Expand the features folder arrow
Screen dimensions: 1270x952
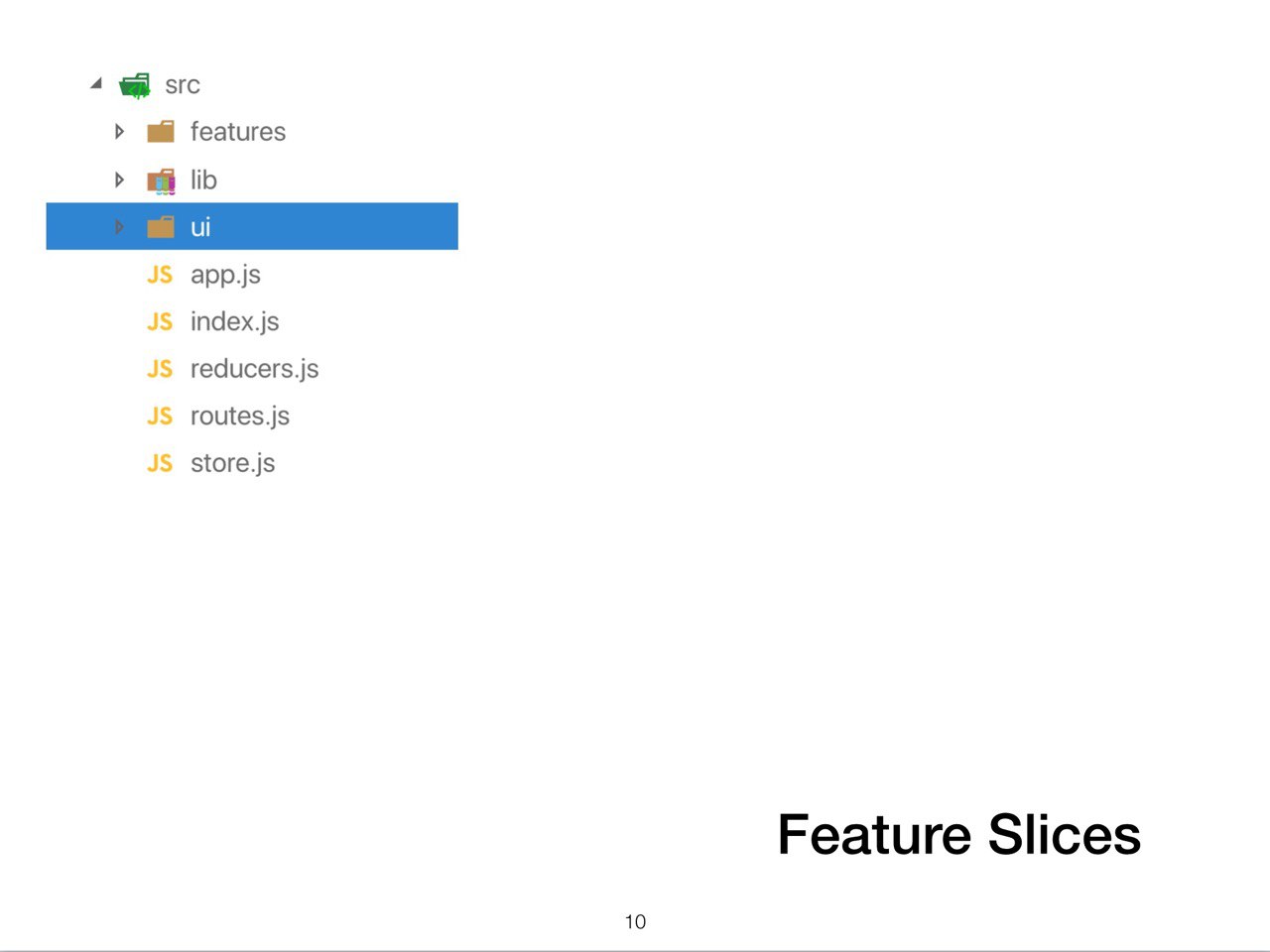click(x=119, y=131)
